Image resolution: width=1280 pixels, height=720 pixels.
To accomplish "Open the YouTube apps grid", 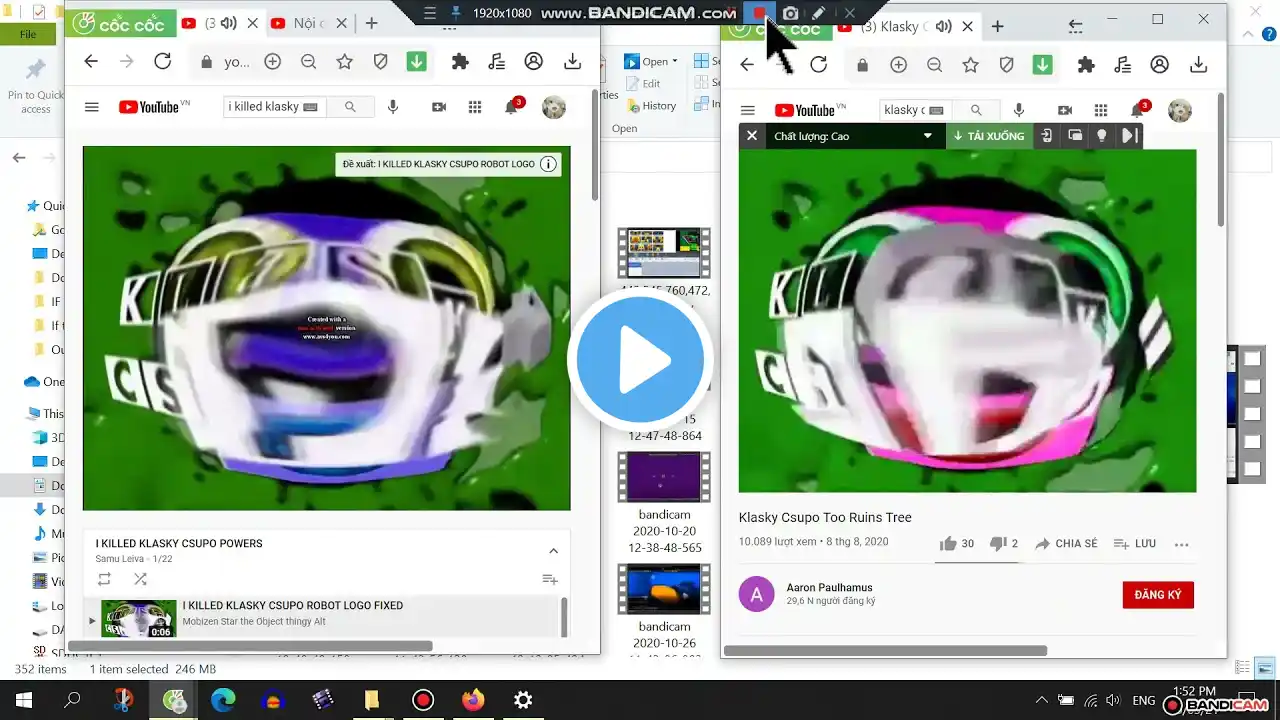I will [x=475, y=106].
